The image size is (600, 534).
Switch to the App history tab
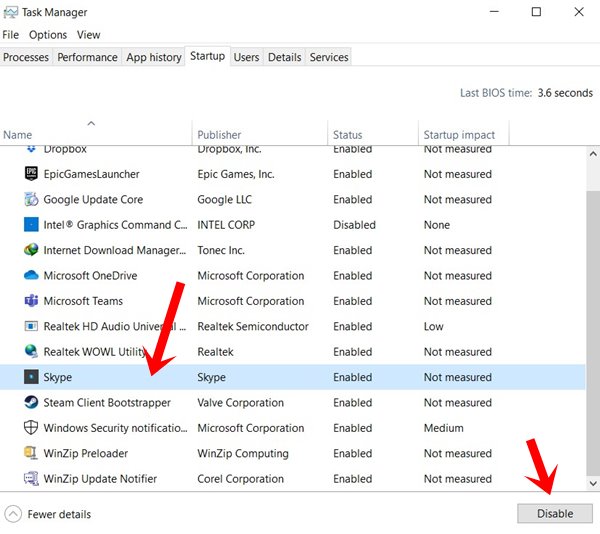(154, 57)
